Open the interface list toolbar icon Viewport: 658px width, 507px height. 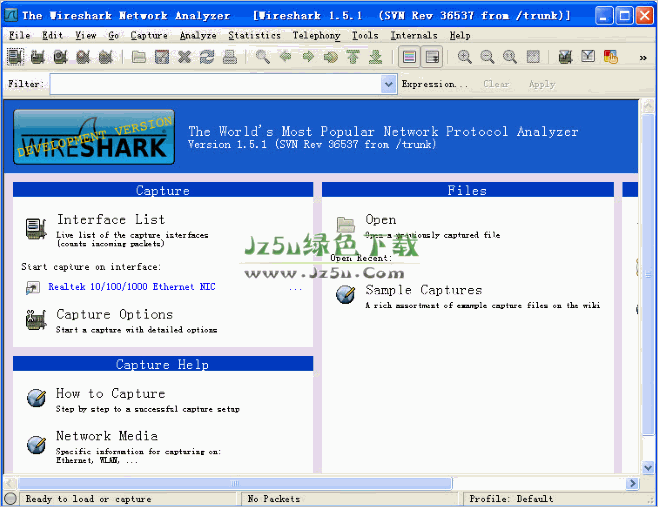point(16,57)
